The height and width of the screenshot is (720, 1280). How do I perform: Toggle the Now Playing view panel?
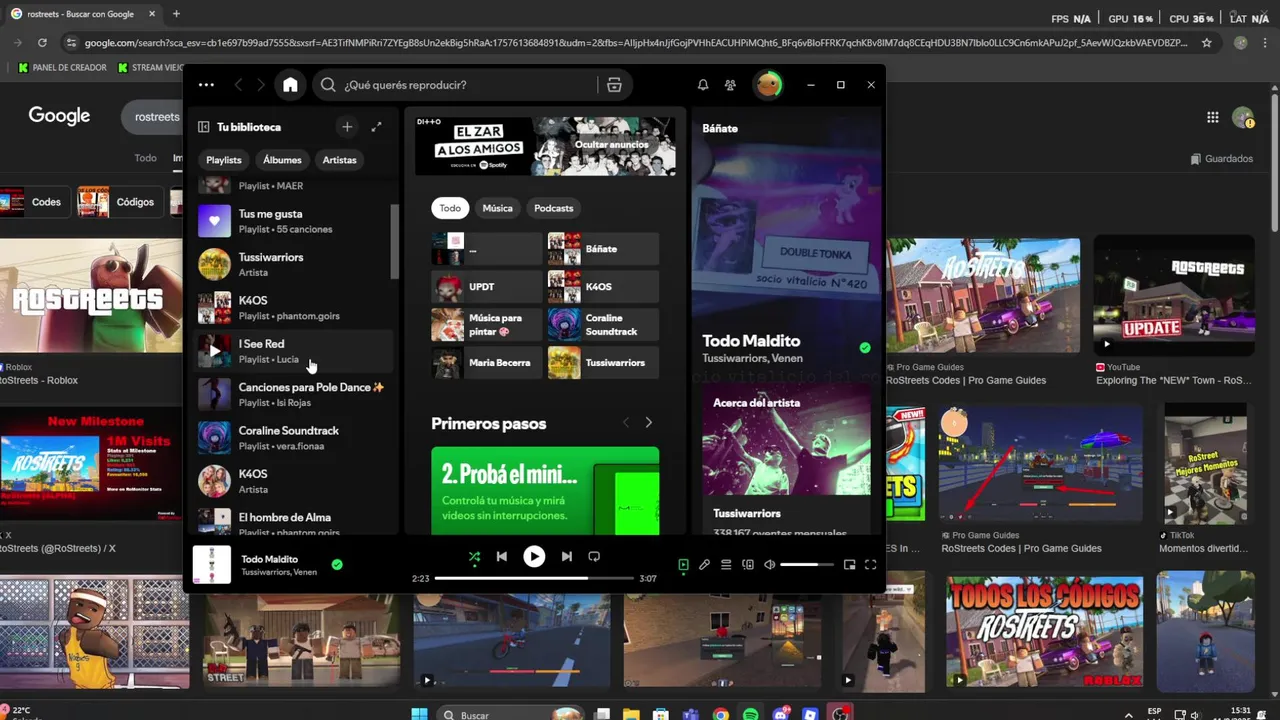coord(683,565)
